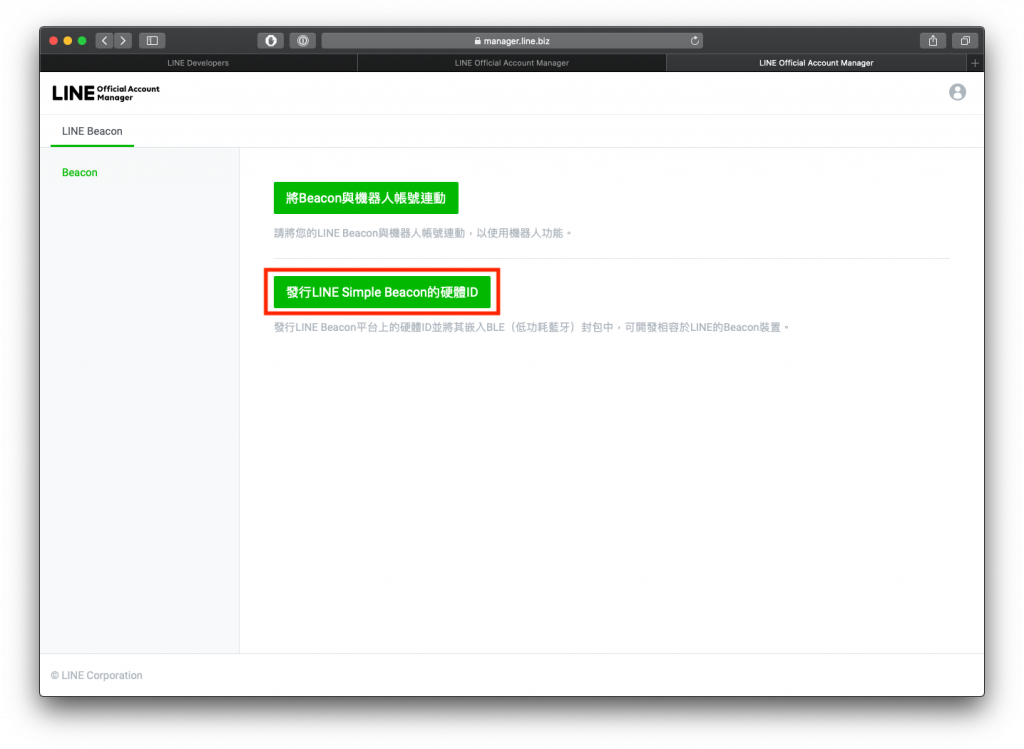Click the Safari forward arrow
This screenshot has height=749, width=1024.
123,40
